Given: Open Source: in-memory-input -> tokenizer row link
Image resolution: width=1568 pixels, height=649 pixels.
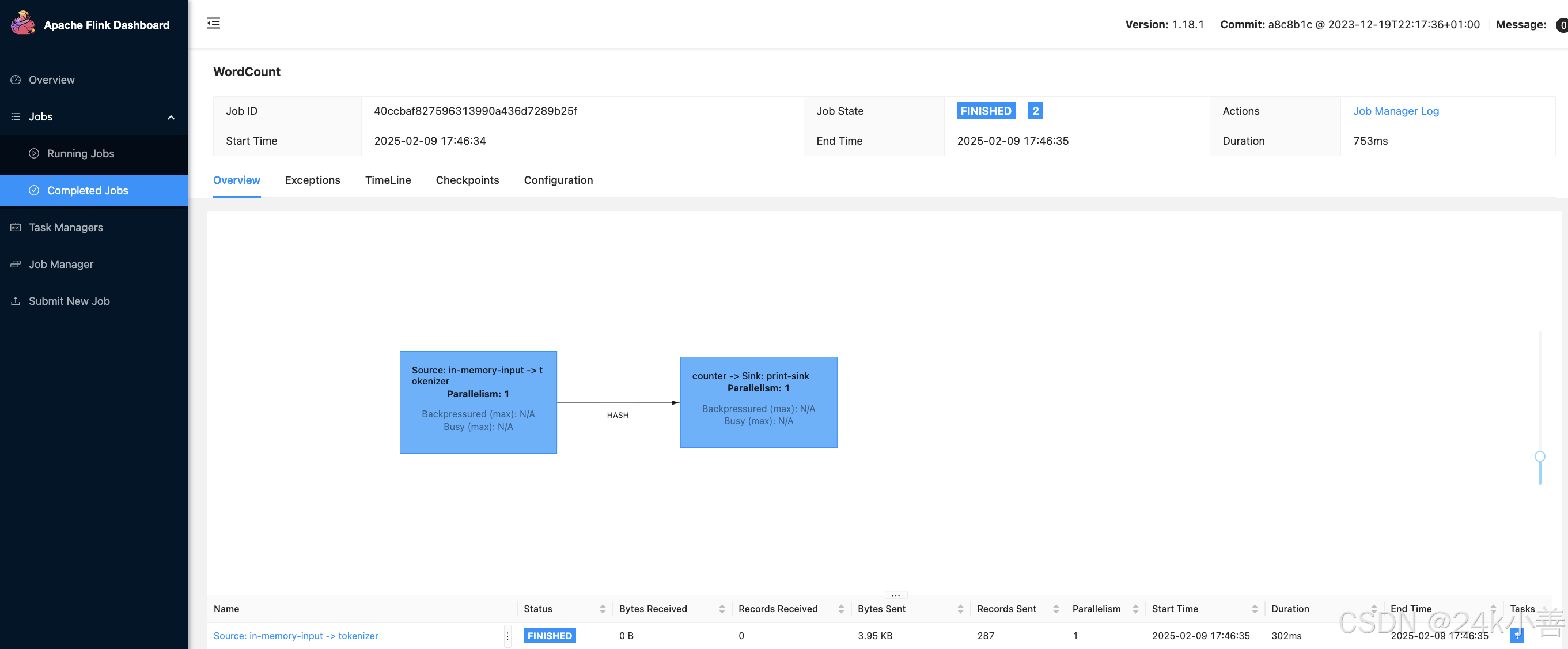Looking at the screenshot, I should pyautogui.click(x=296, y=636).
